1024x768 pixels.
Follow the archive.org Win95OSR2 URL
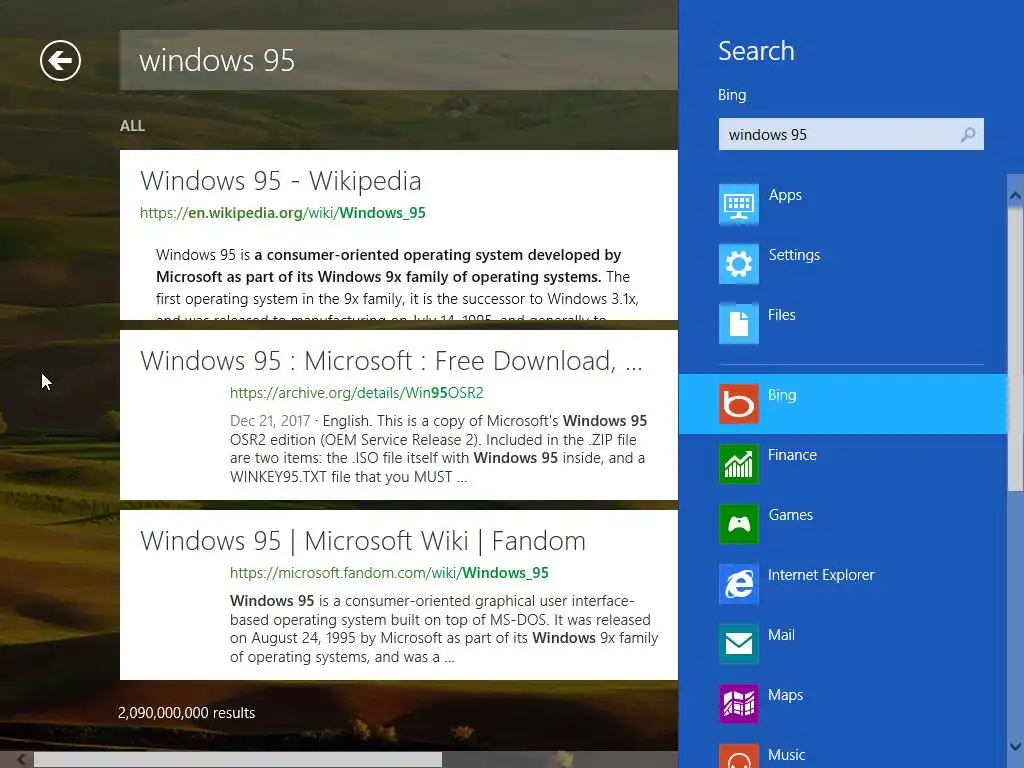point(357,392)
